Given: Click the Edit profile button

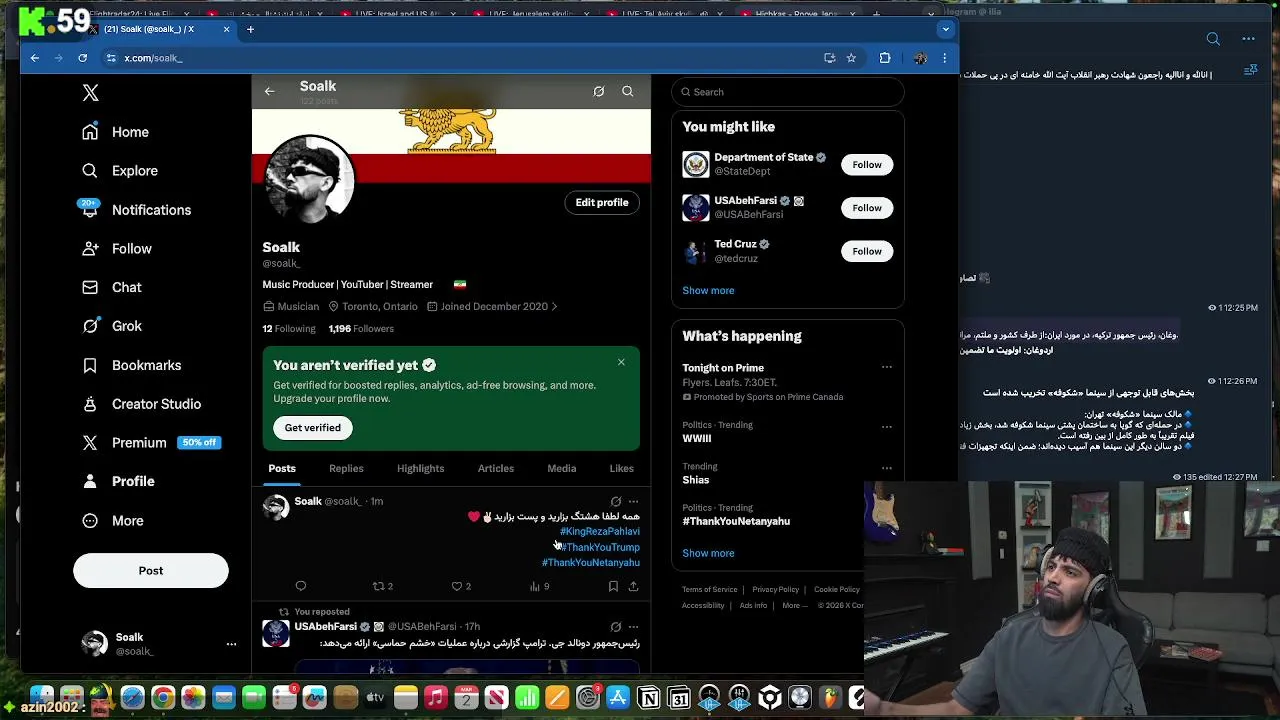Looking at the screenshot, I should click(602, 202).
